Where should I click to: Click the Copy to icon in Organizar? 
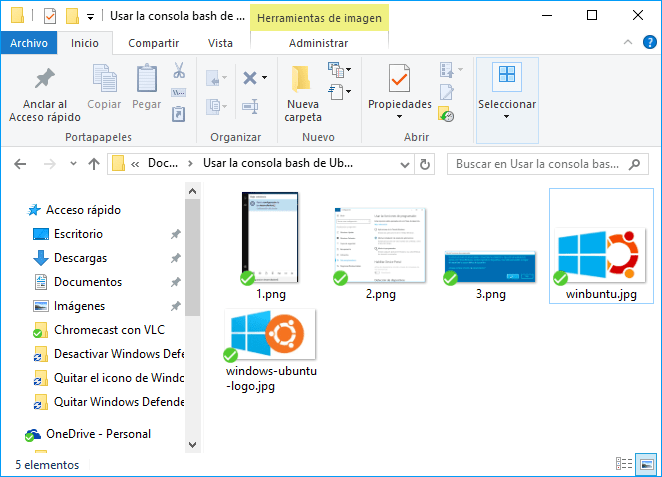coord(214,106)
